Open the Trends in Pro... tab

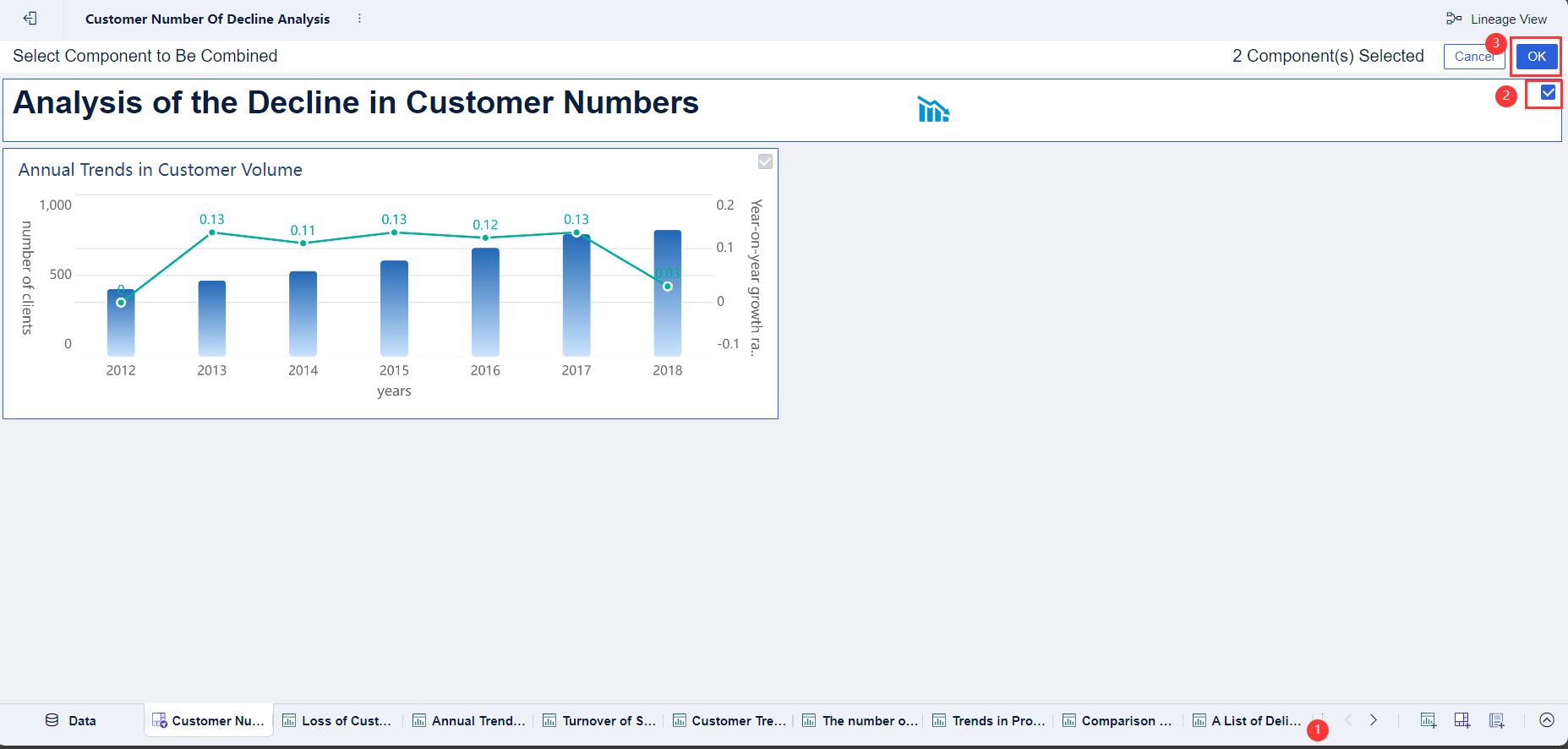click(990, 720)
